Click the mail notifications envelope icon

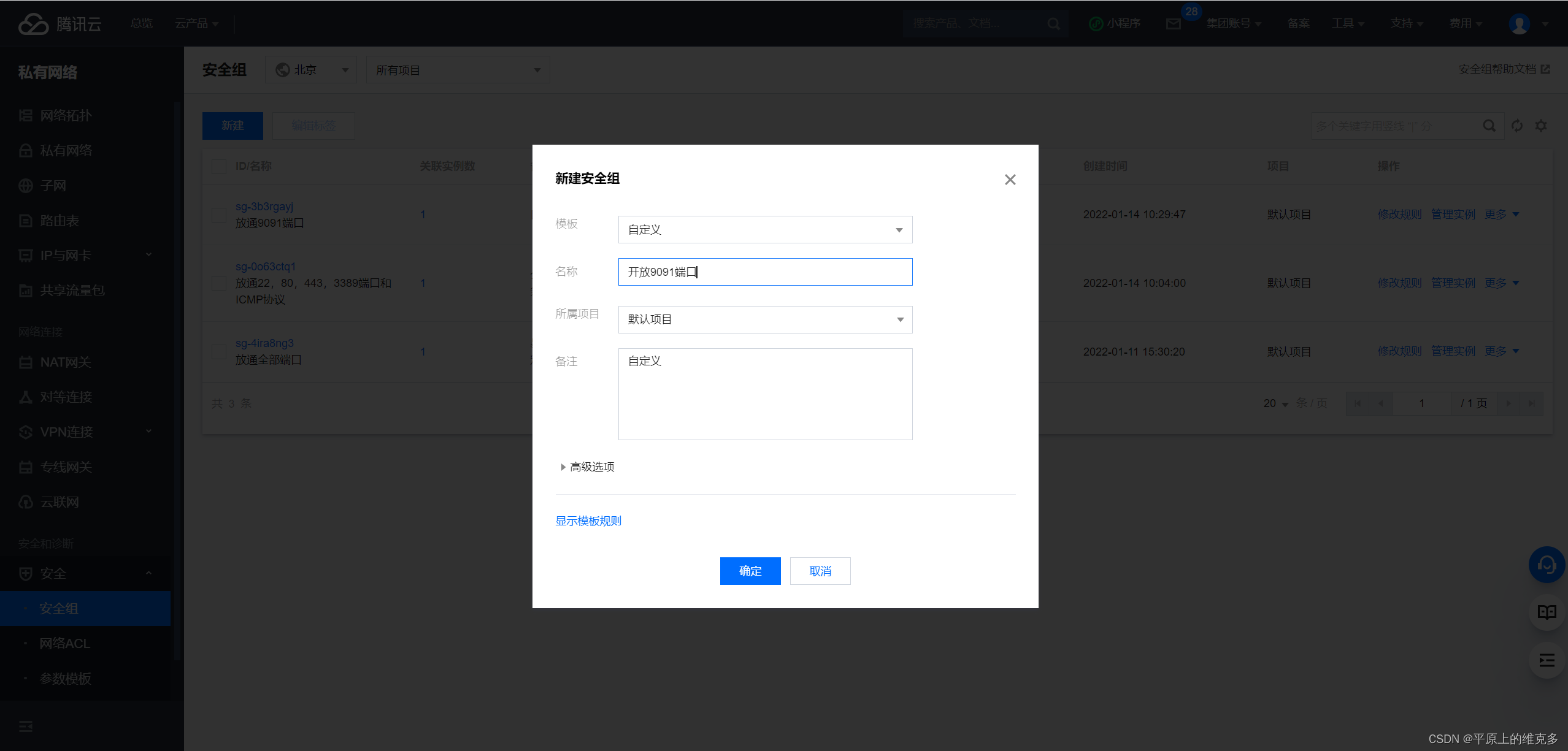coord(1173,24)
